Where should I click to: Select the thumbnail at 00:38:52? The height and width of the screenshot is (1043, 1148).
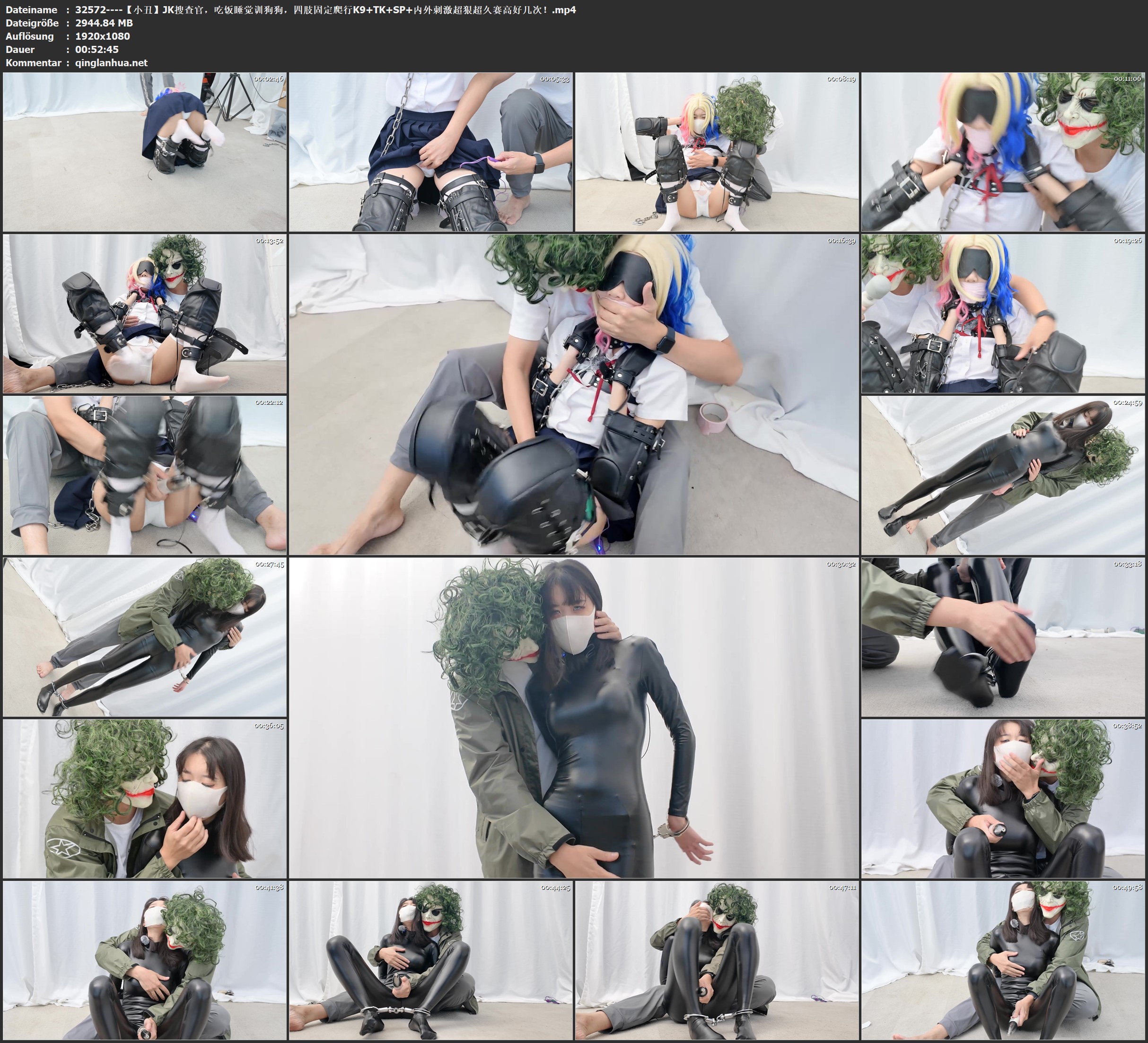(x=1003, y=799)
